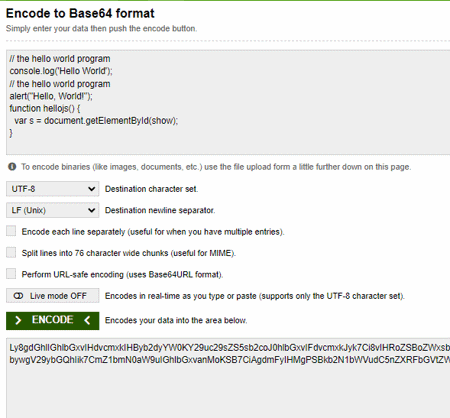This screenshot has width=450, height=418.
Task: Click the arrow of the LF (Unix) dropdown
Action: coord(91,210)
